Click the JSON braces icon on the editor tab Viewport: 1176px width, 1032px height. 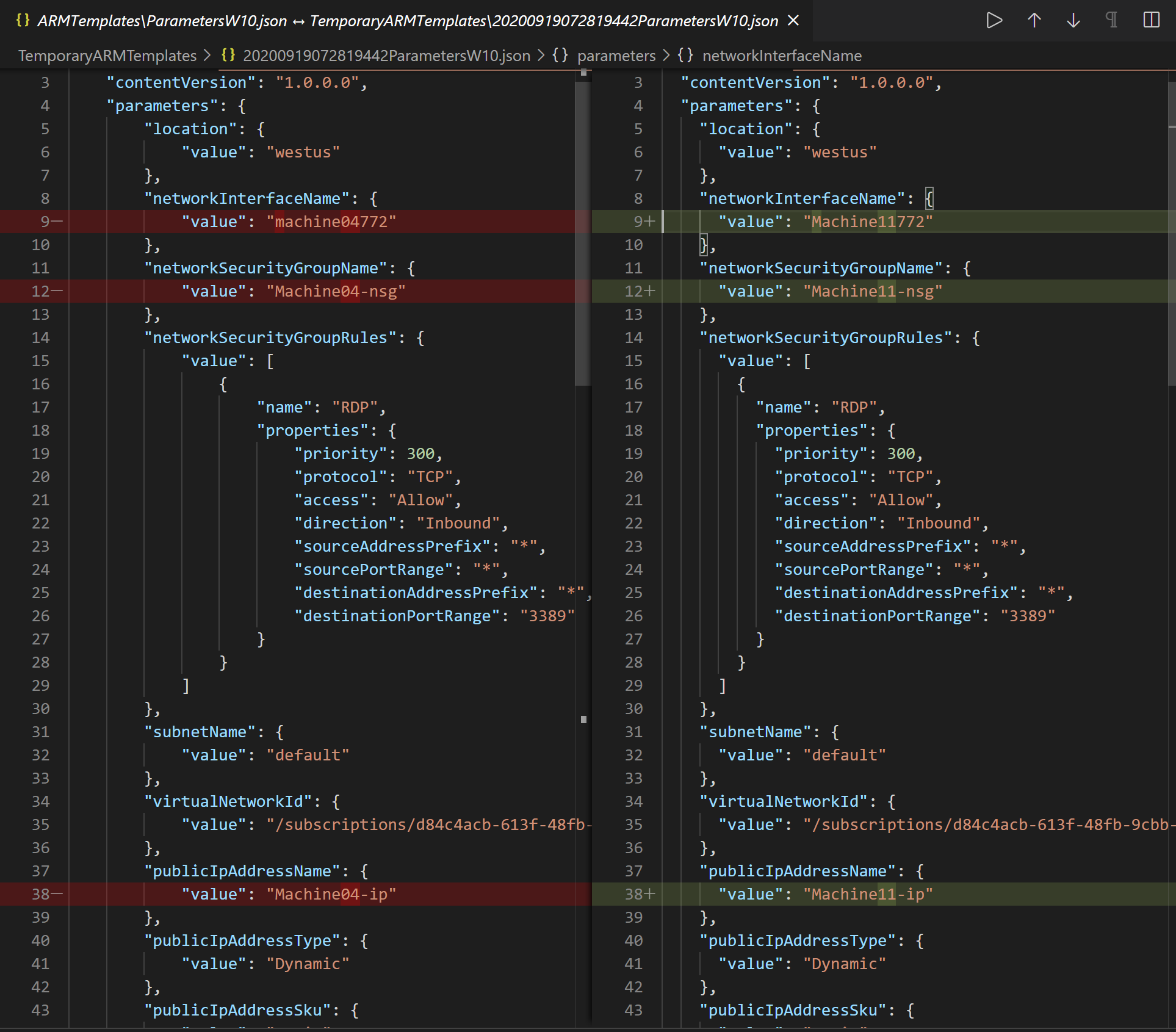pos(23,20)
